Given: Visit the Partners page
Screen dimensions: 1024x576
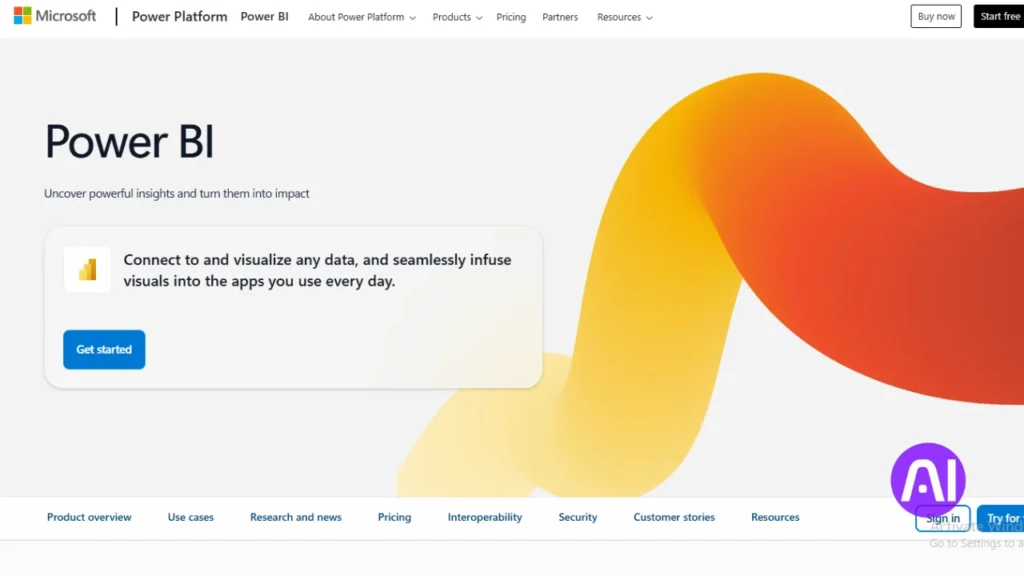Looking at the screenshot, I should click(x=560, y=17).
